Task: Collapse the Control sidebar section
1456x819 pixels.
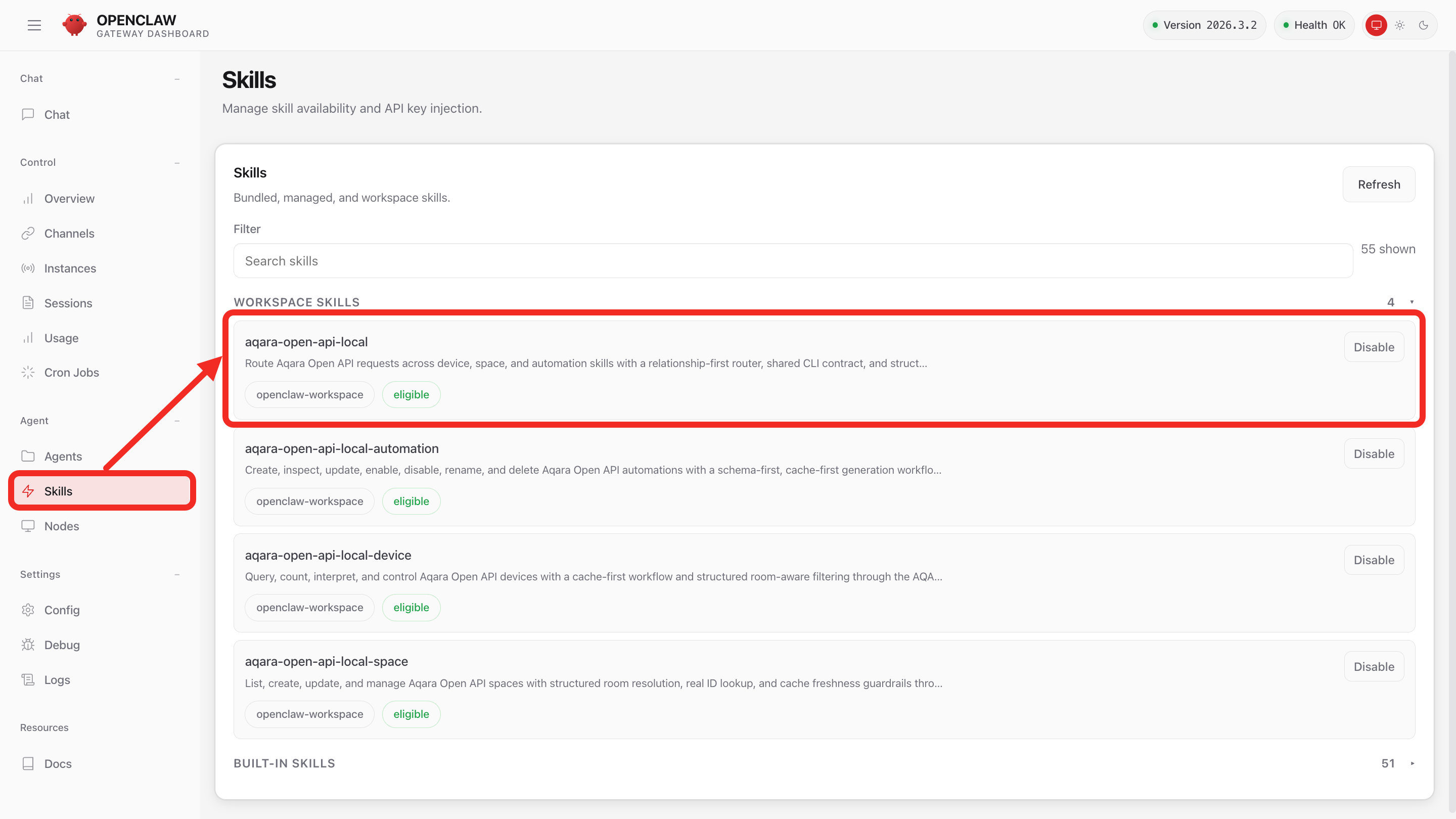Action: click(x=177, y=163)
